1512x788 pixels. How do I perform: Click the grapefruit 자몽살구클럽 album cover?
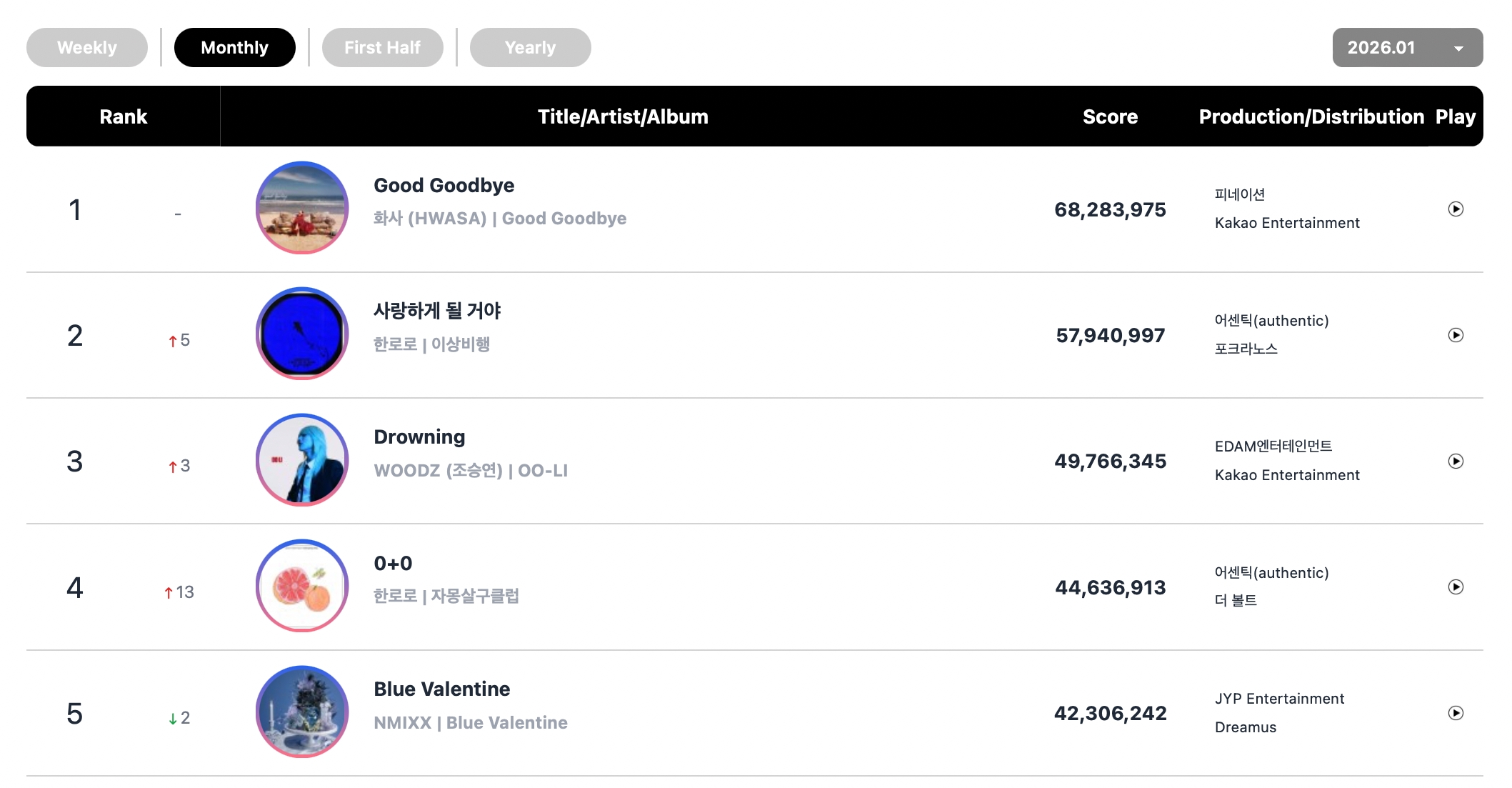tap(302, 586)
